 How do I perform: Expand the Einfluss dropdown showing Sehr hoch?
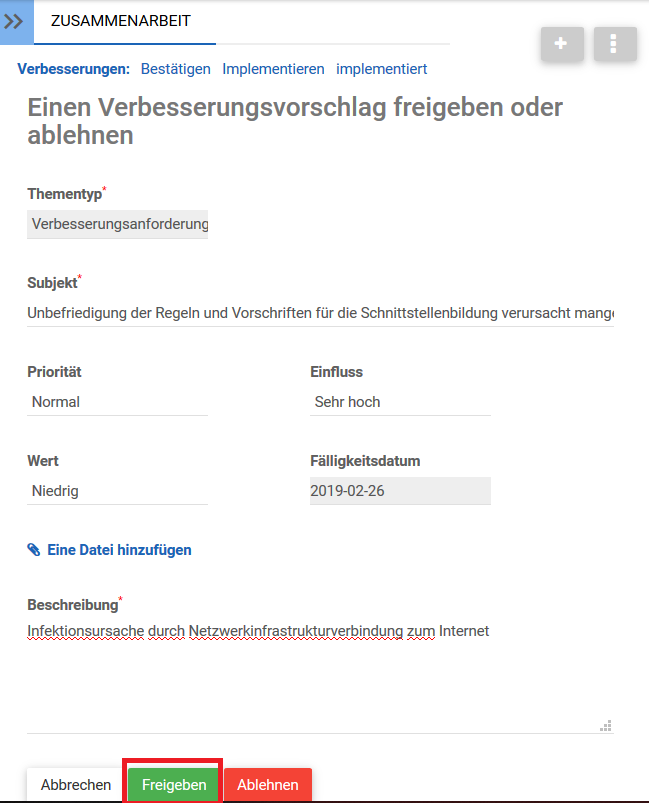pos(400,402)
